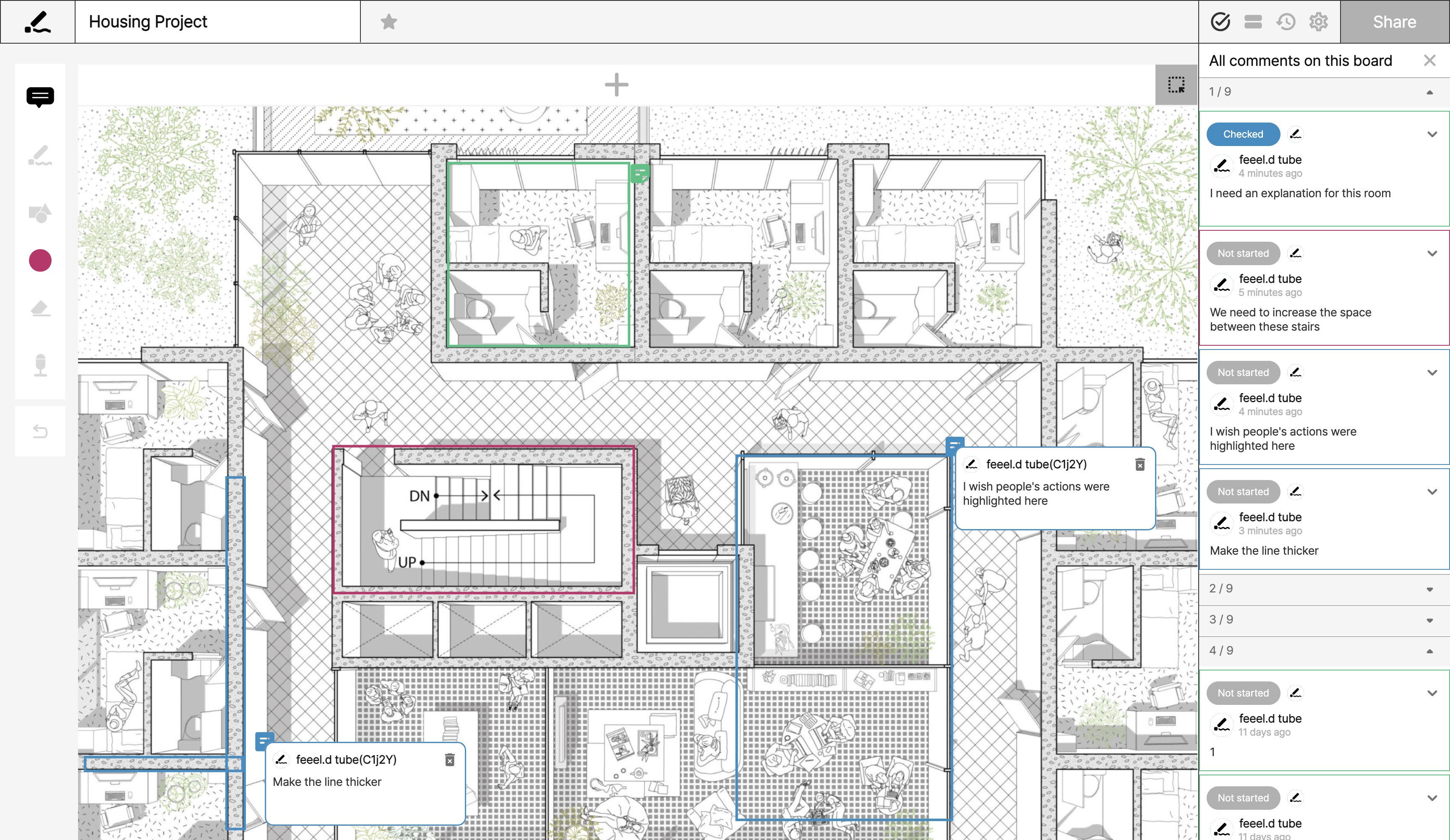Expand the 'increase the space' comment chevron

click(1432, 253)
